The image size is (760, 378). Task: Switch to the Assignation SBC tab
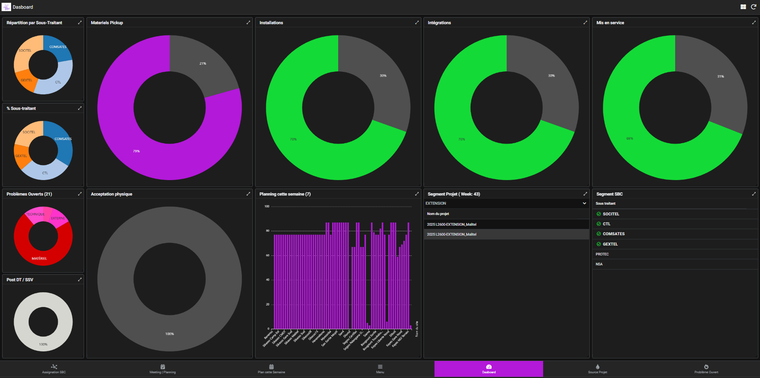click(54, 369)
